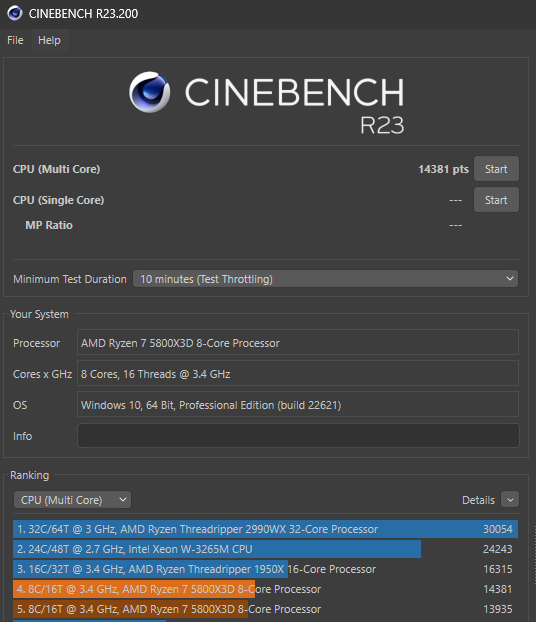Open the File menu
The height and width of the screenshot is (622, 536).
[x=15, y=40]
